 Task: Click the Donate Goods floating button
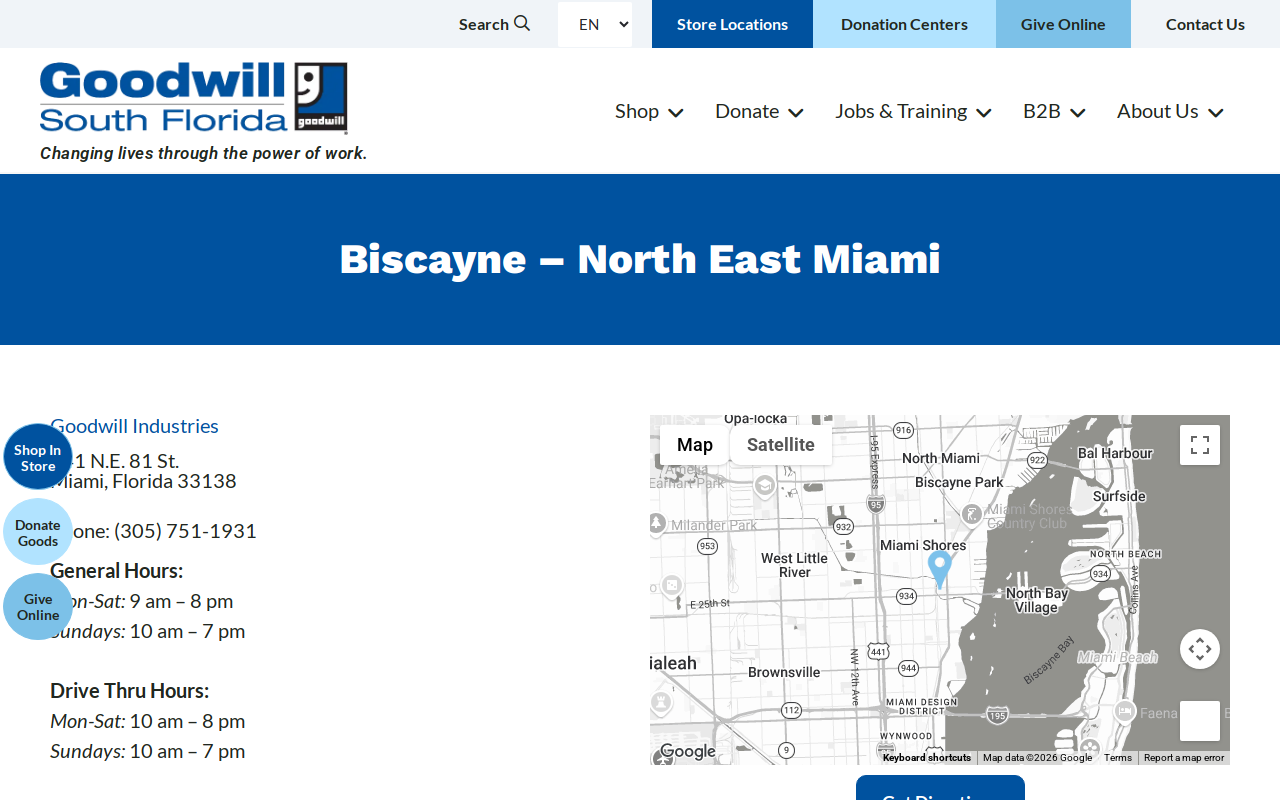[x=38, y=532]
